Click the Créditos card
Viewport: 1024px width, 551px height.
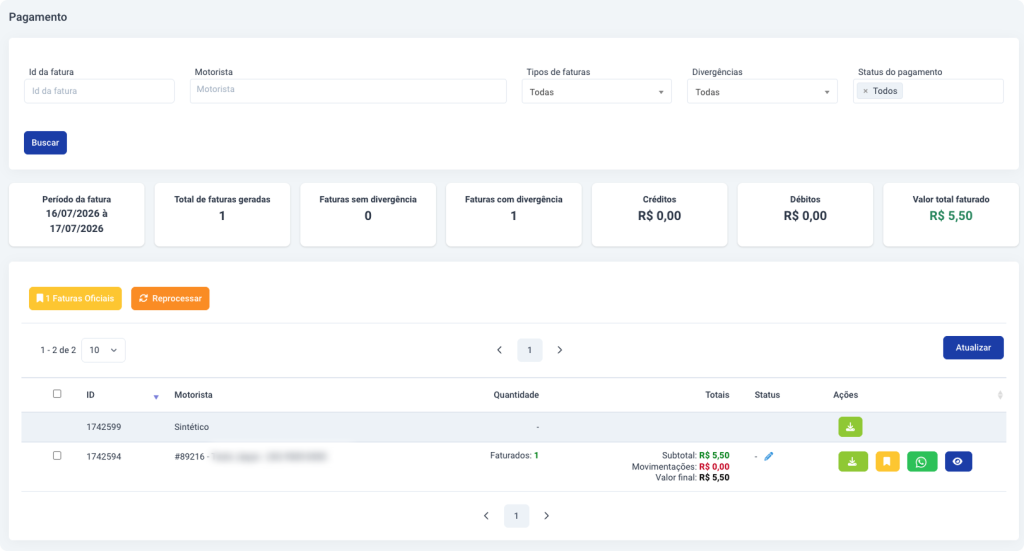click(x=660, y=215)
